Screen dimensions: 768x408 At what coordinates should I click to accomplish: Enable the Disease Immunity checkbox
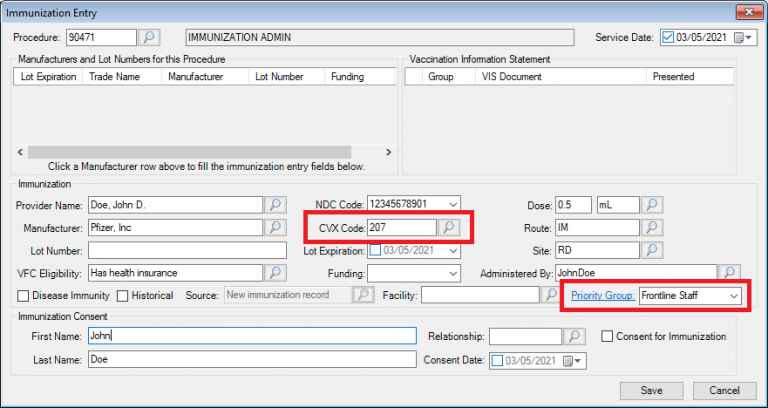point(23,295)
